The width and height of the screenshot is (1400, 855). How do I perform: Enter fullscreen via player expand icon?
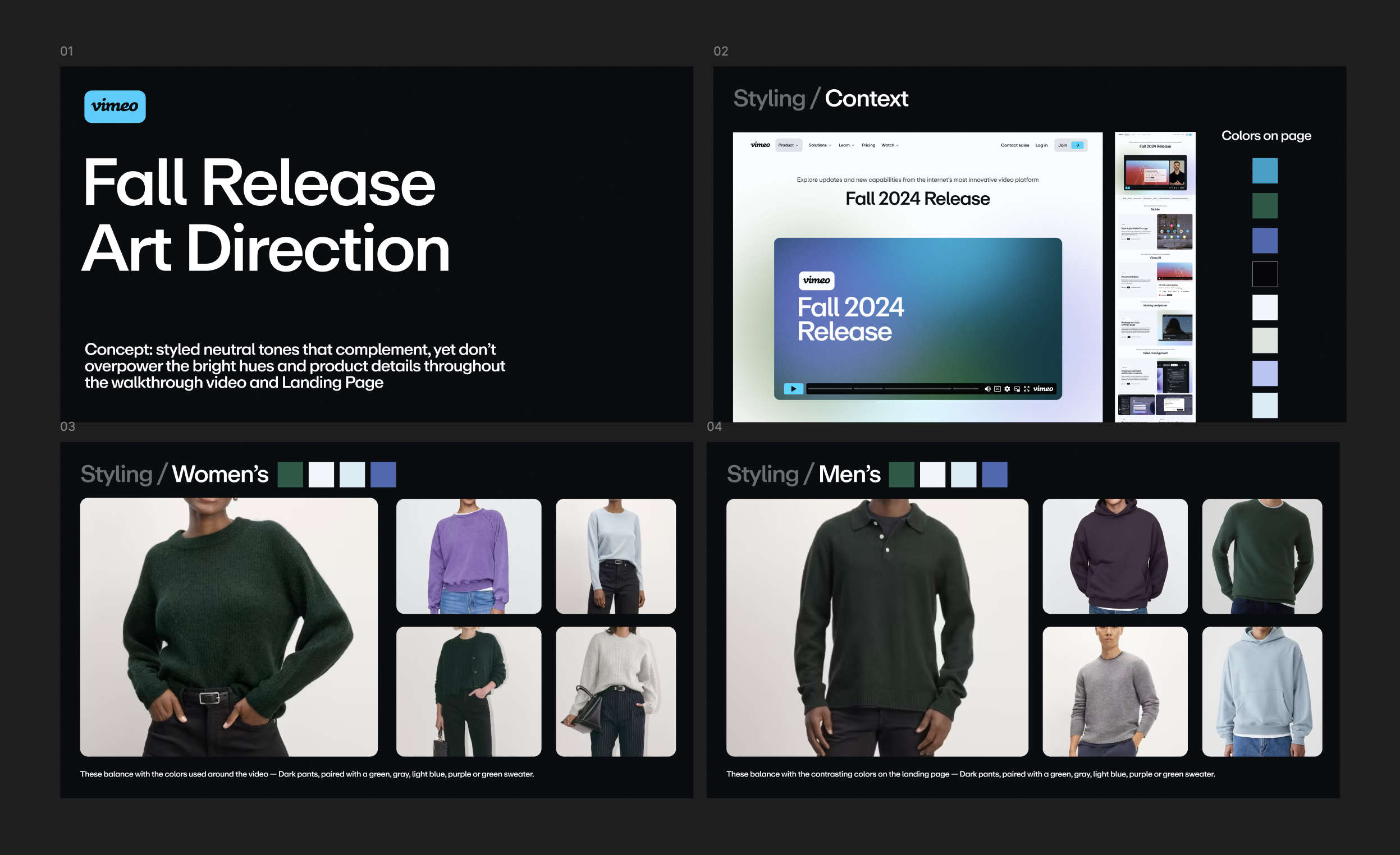[1027, 389]
